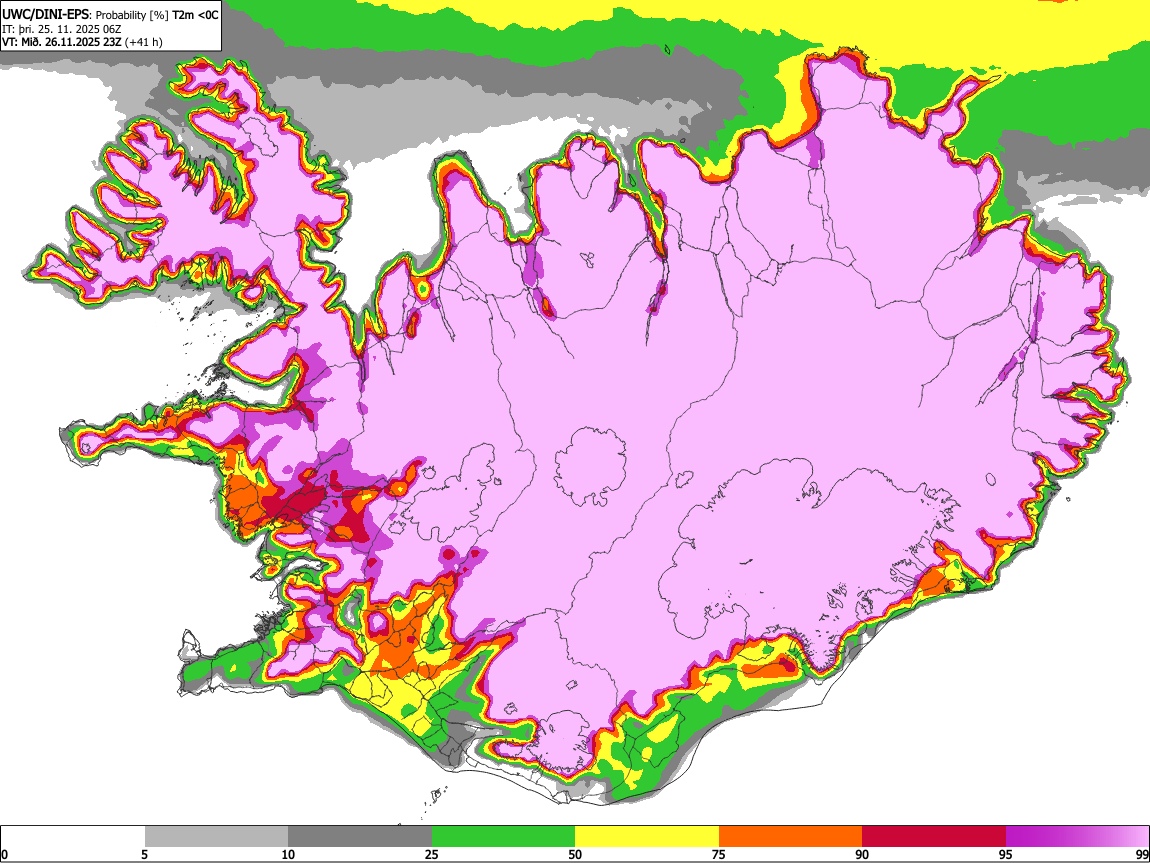Click the 'T2m <0C' parameter label
This screenshot has height=863, width=1150.
click(x=195, y=15)
